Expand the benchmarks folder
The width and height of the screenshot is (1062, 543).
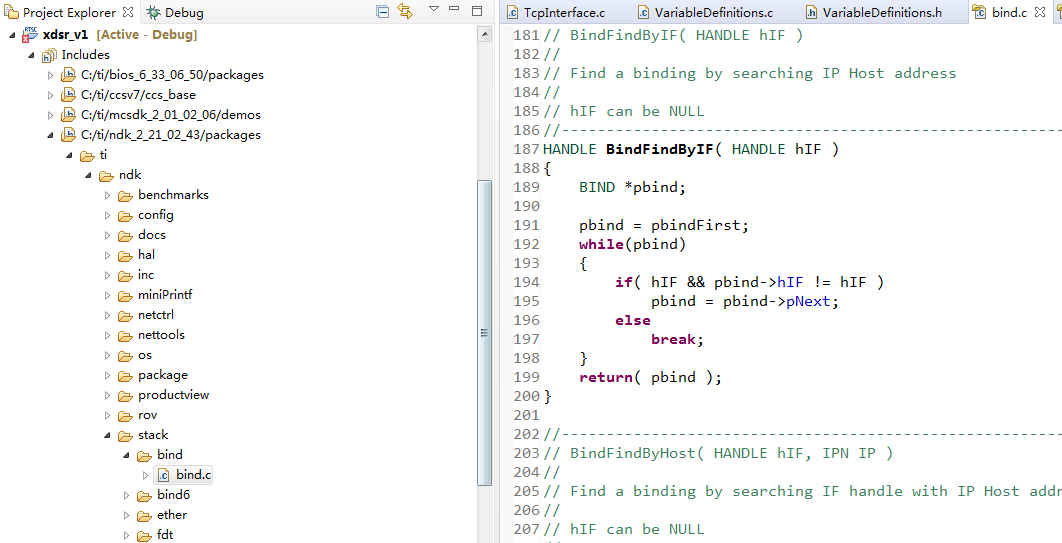pyautogui.click(x=107, y=195)
